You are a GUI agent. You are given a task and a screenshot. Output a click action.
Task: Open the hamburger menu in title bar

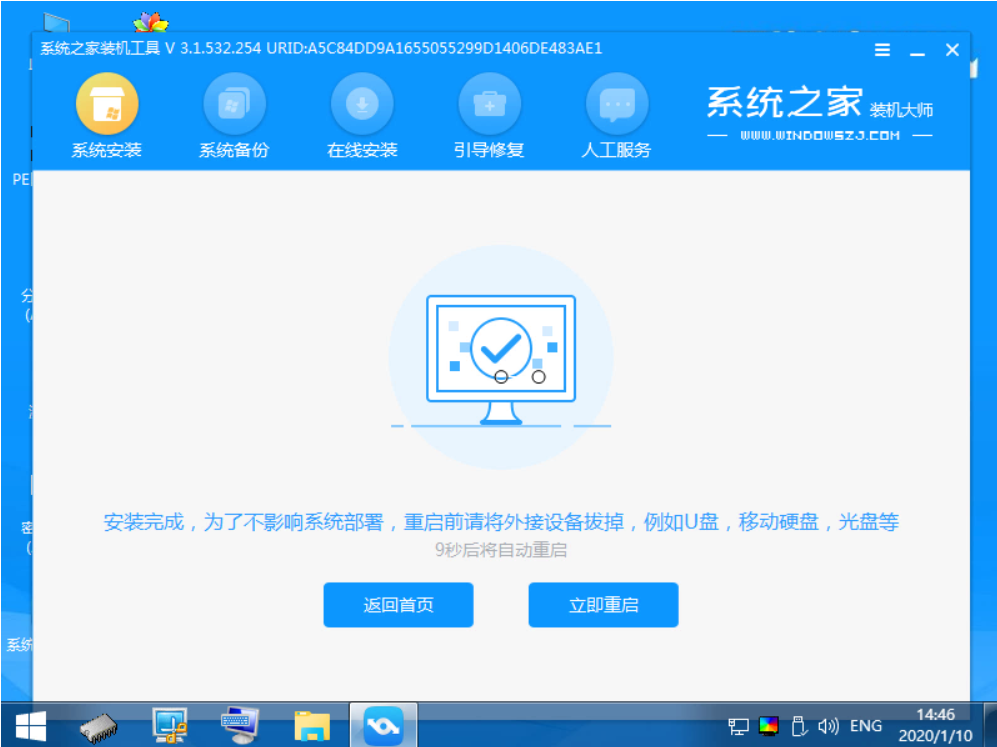point(882,49)
